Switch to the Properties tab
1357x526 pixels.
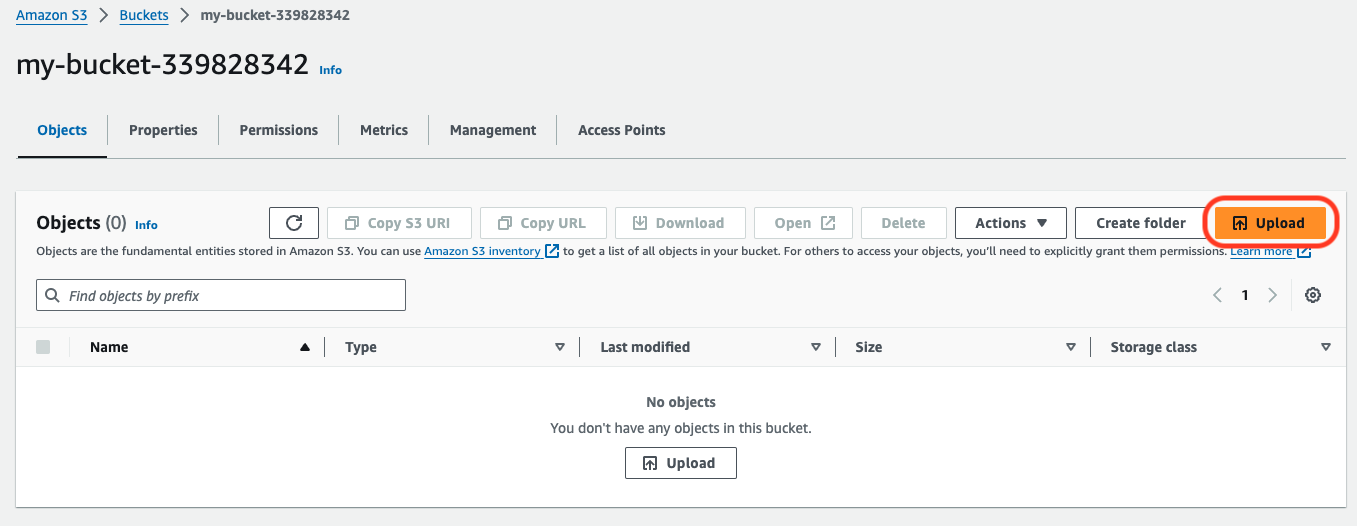pos(163,130)
